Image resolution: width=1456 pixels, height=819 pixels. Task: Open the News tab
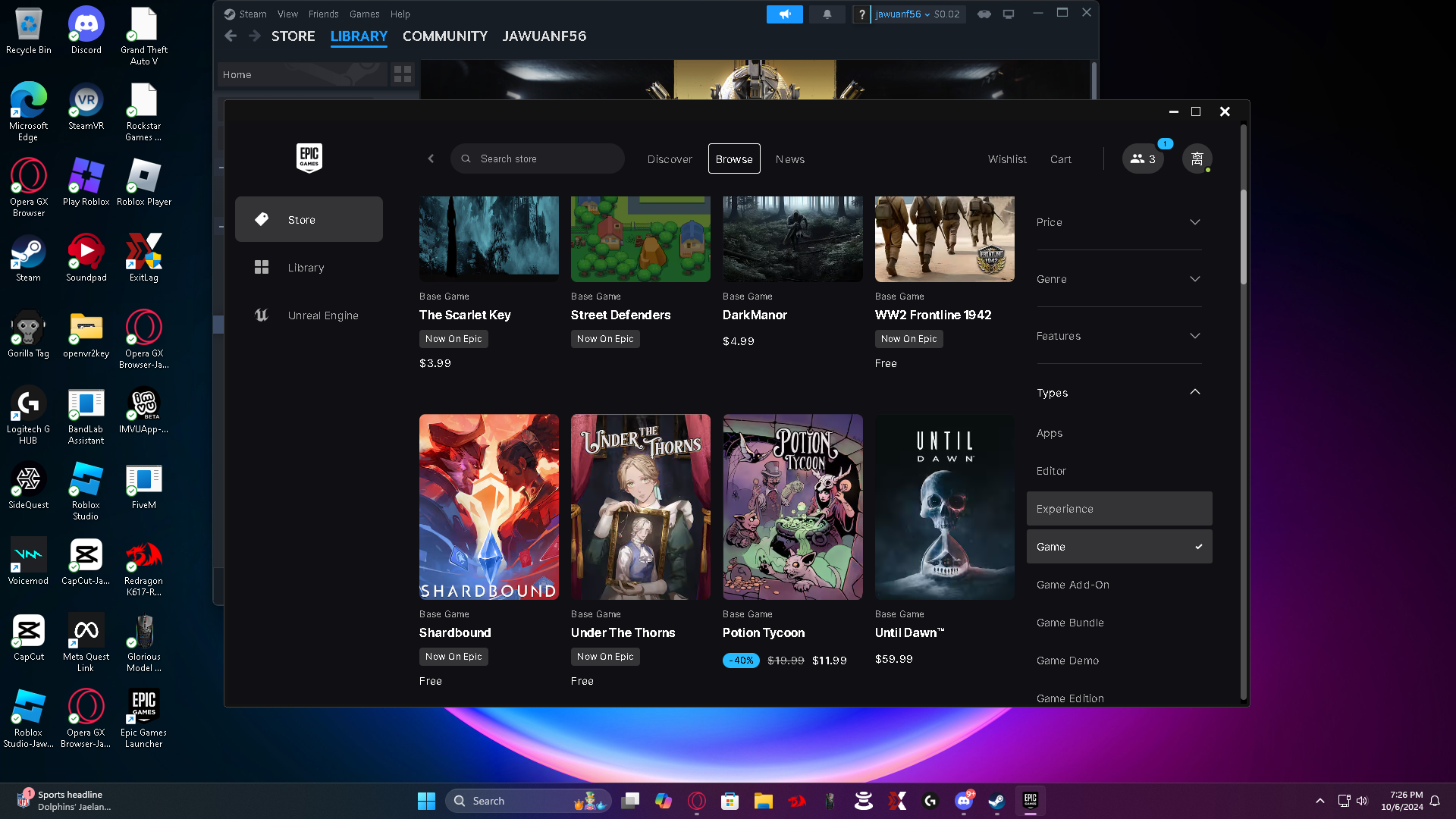pyautogui.click(x=789, y=159)
